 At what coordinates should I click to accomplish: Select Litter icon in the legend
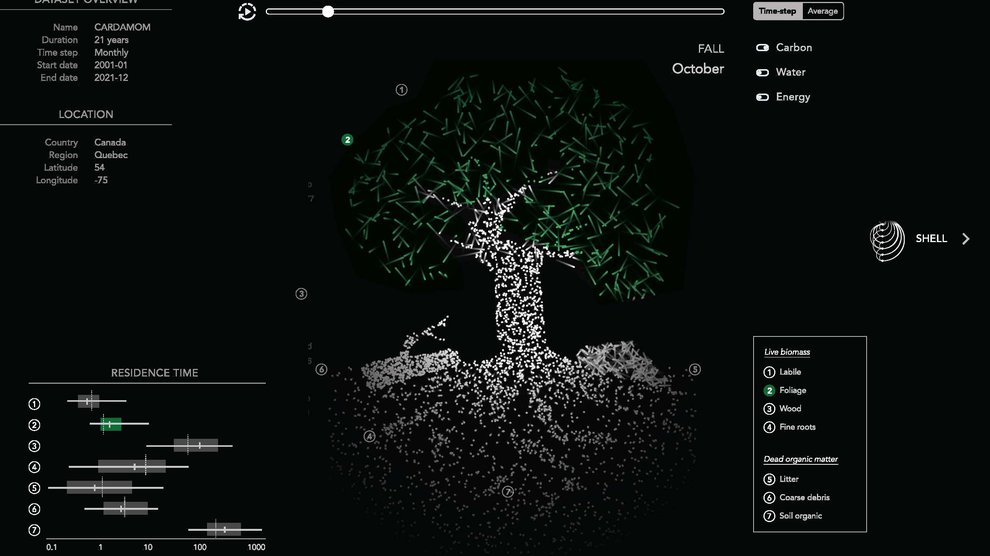click(x=769, y=479)
